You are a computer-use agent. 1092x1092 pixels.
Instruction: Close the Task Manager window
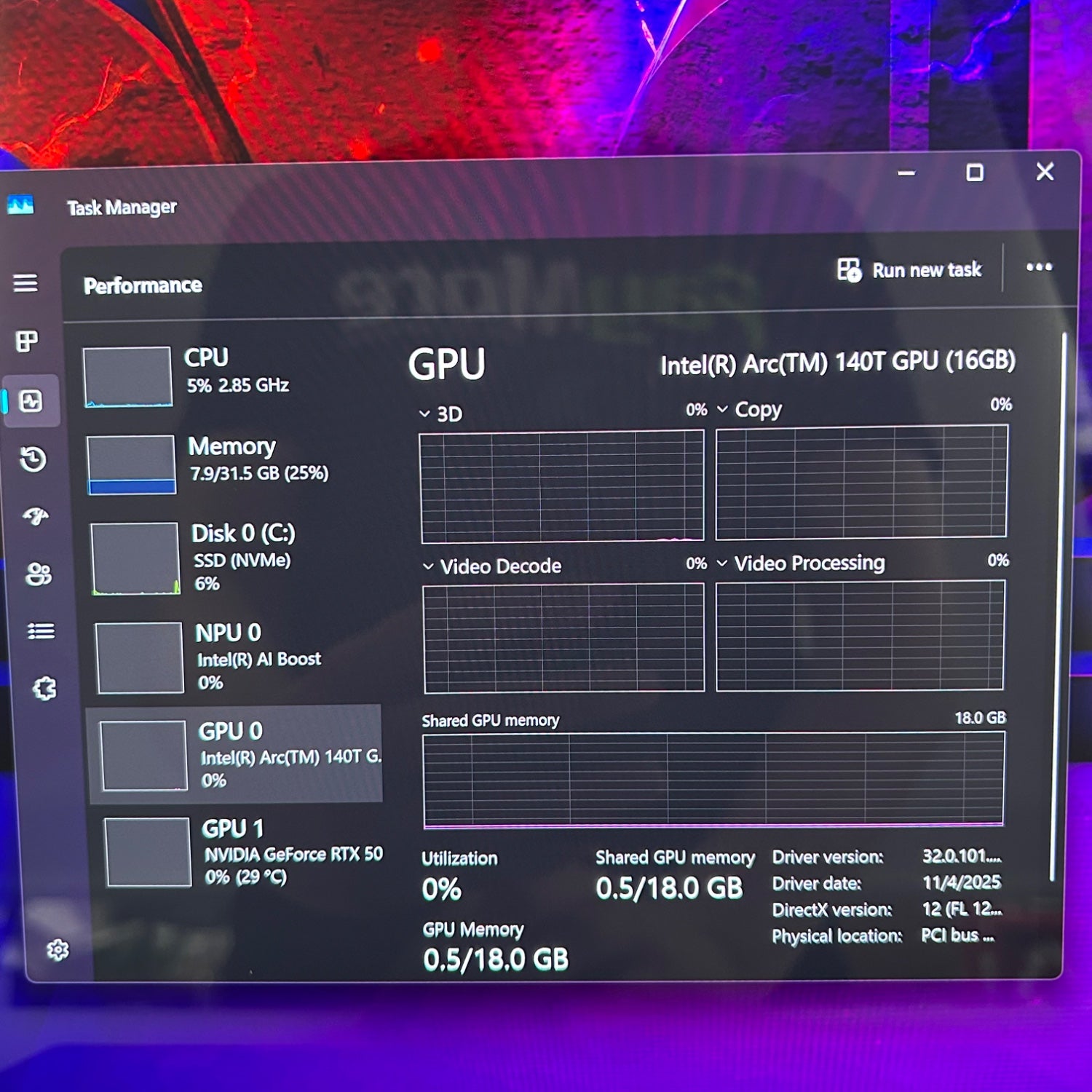click(1045, 172)
